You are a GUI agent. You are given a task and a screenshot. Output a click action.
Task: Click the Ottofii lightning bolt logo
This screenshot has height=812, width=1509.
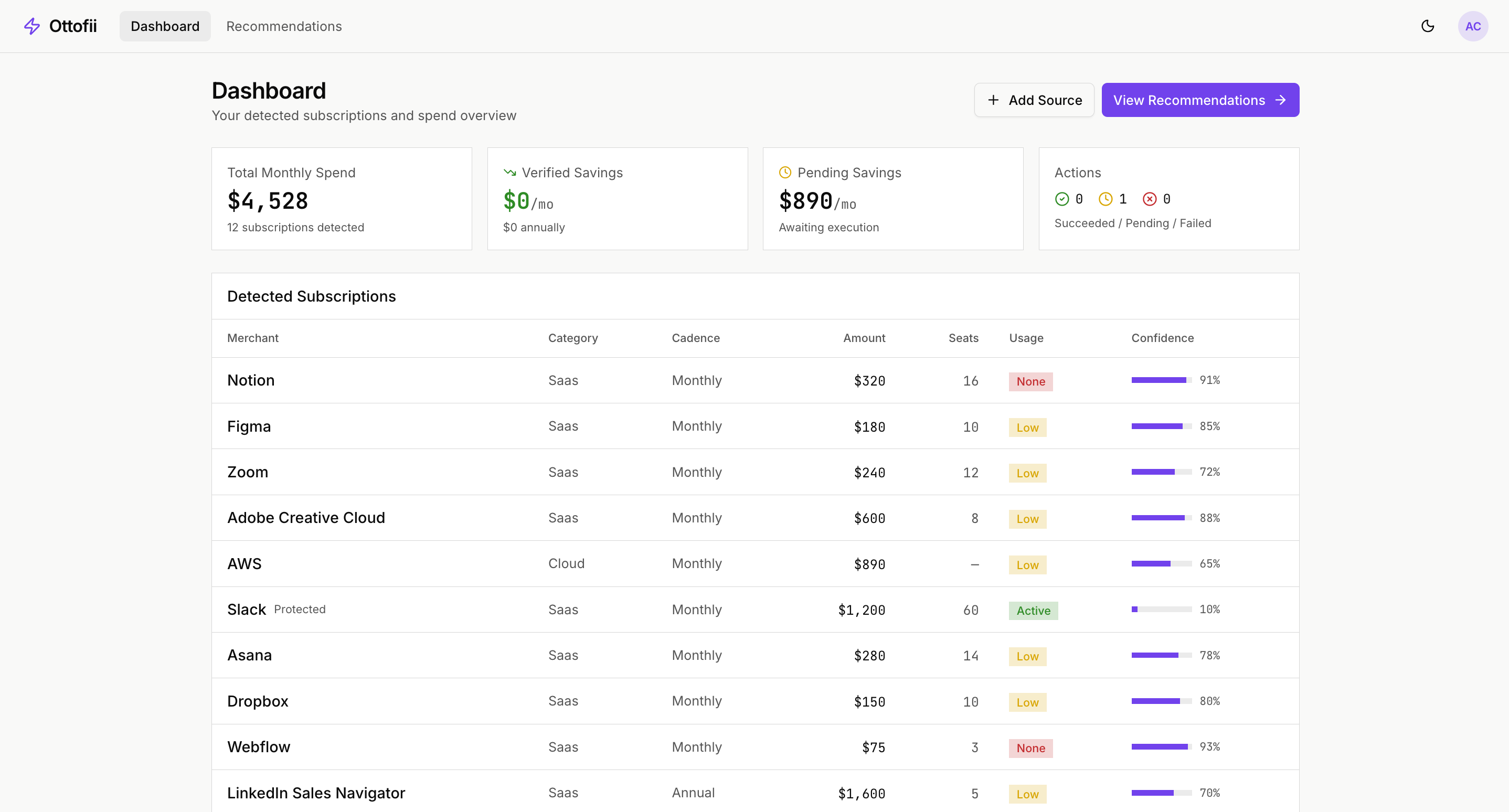tap(31, 26)
